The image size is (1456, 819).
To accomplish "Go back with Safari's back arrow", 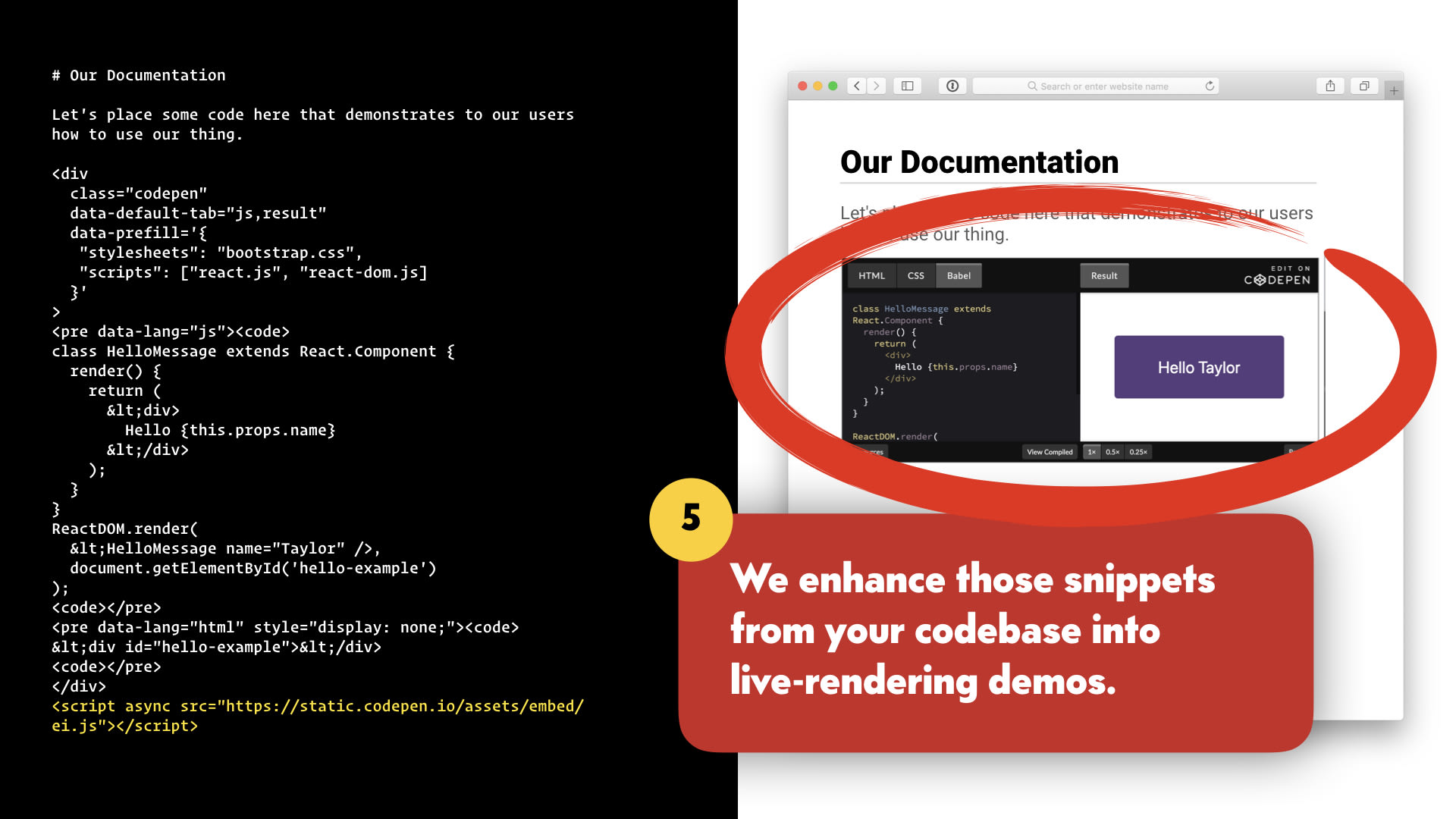I will coord(857,86).
